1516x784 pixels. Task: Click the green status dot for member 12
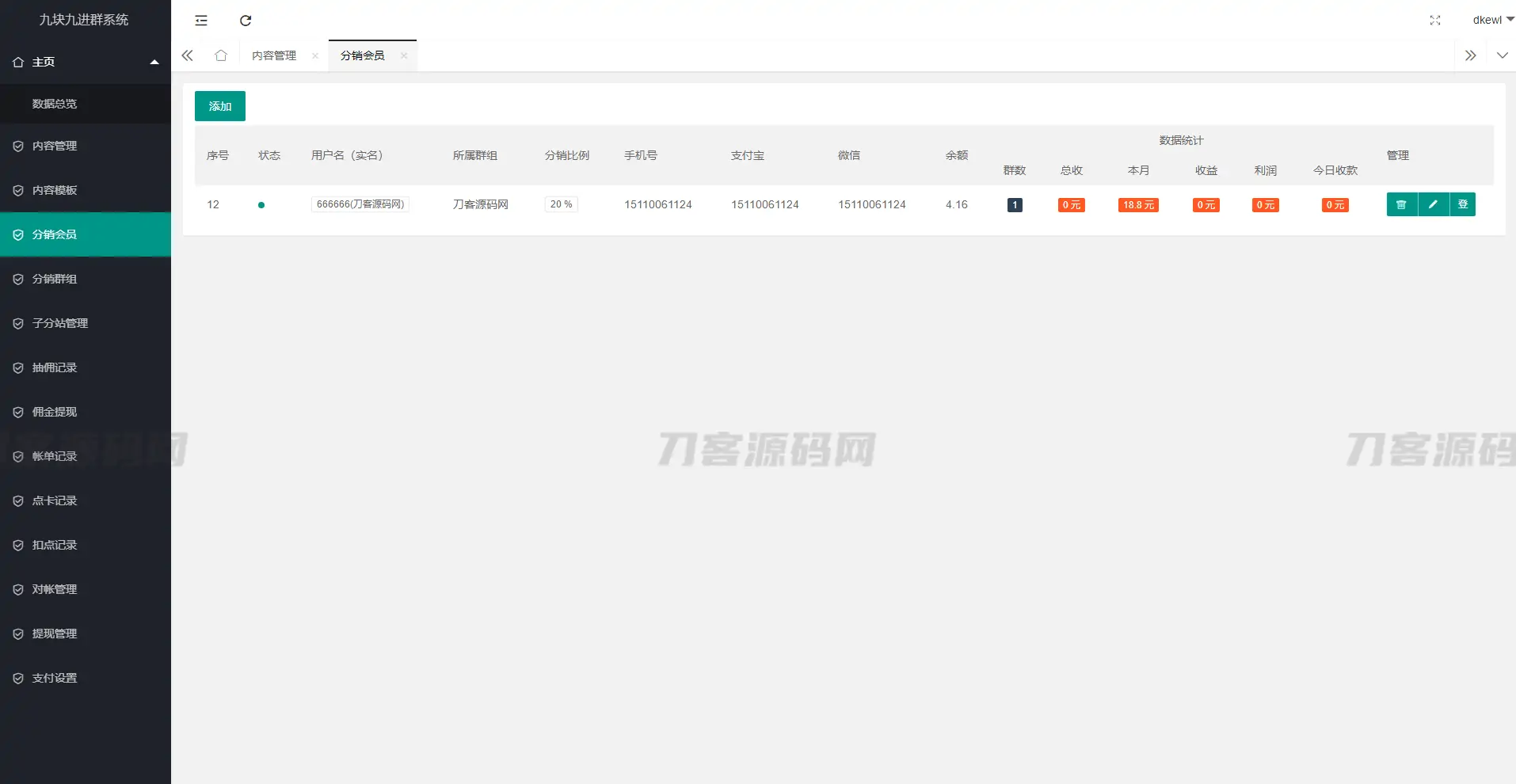[262, 205]
